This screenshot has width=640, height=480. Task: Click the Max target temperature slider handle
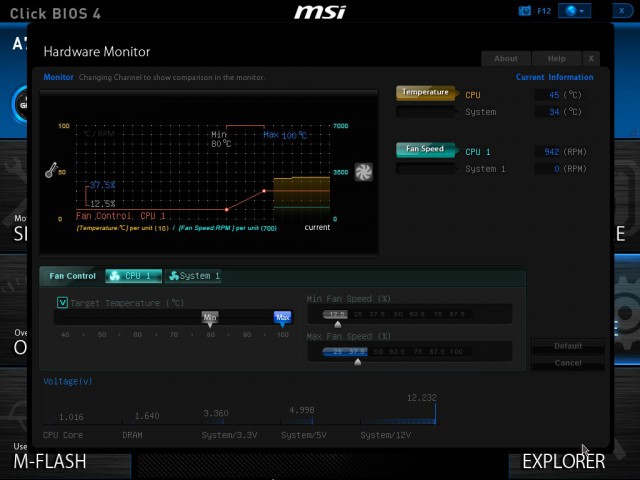282,318
